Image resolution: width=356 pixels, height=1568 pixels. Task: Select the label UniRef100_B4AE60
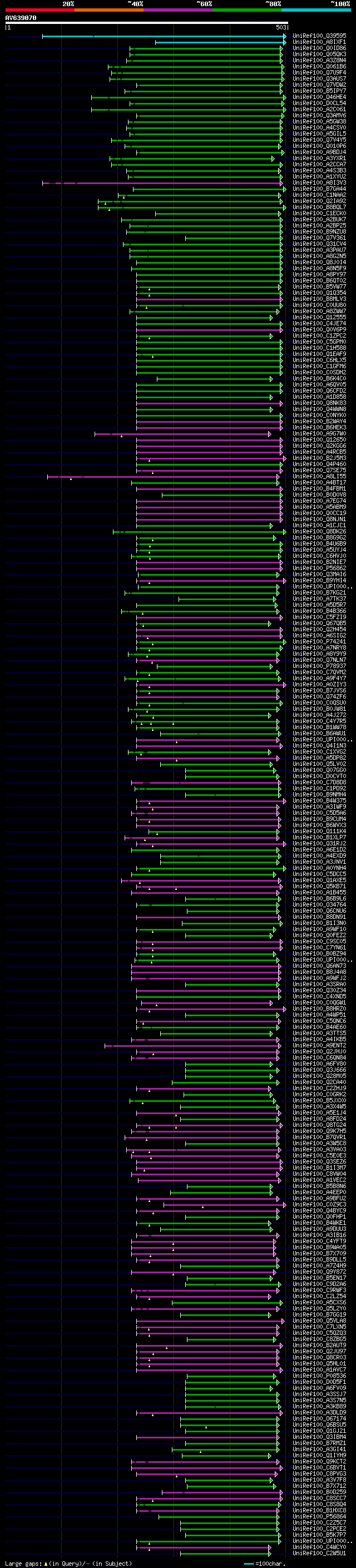[x=319, y=1026]
